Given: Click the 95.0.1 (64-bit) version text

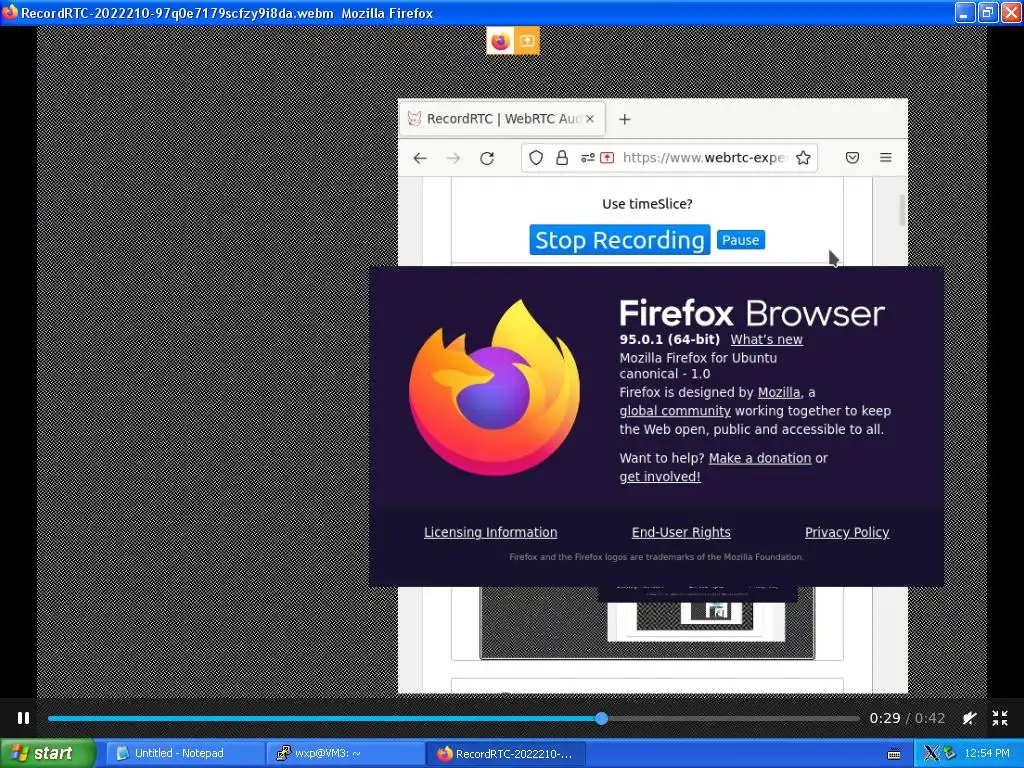Looking at the screenshot, I should 669,340.
